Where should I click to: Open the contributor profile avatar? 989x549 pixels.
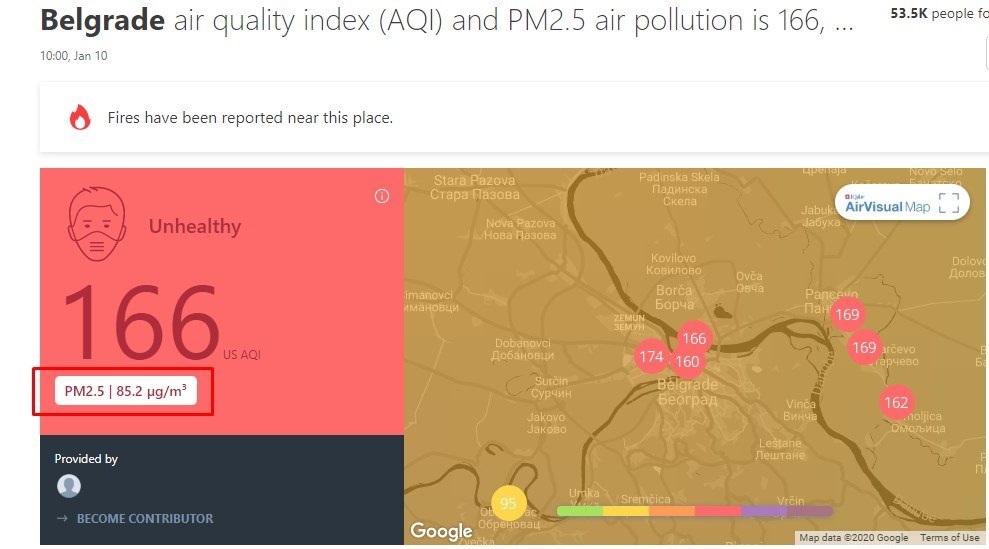point(69,486)
